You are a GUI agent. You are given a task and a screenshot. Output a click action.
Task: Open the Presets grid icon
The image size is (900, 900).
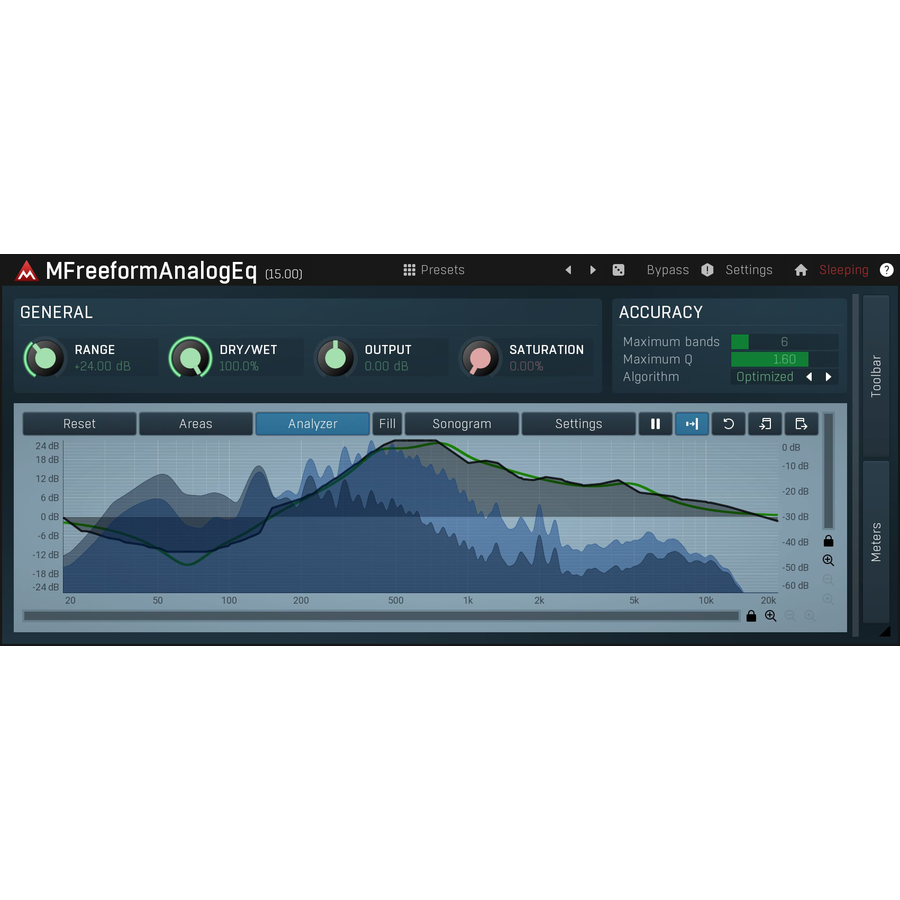[x=409, y=270]
